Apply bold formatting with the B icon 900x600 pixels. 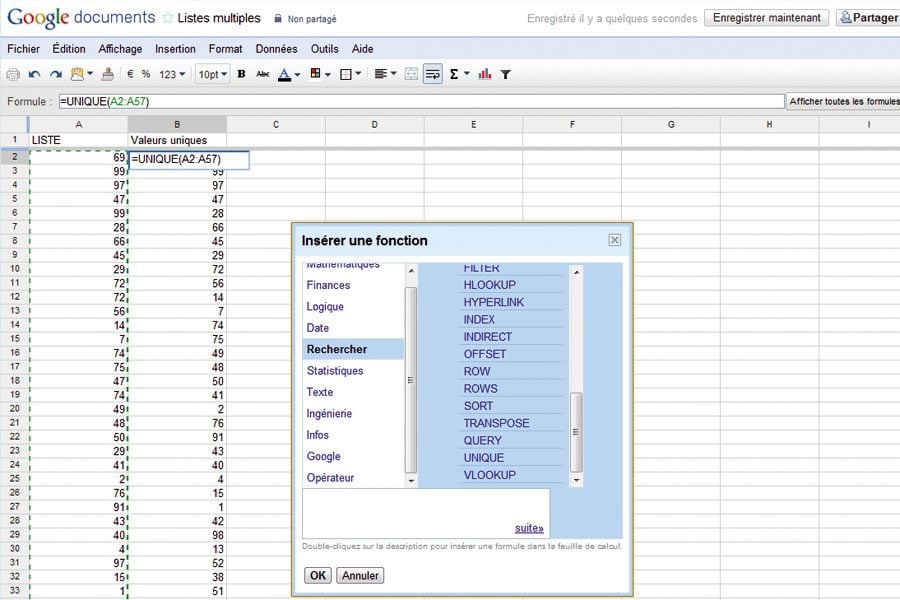click(x=241, y=74)
